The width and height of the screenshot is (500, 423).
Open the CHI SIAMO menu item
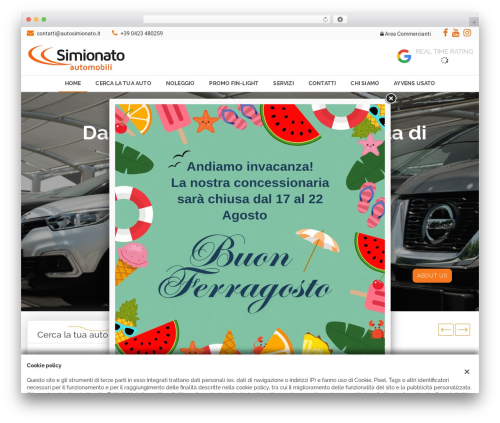coord(365,83)
